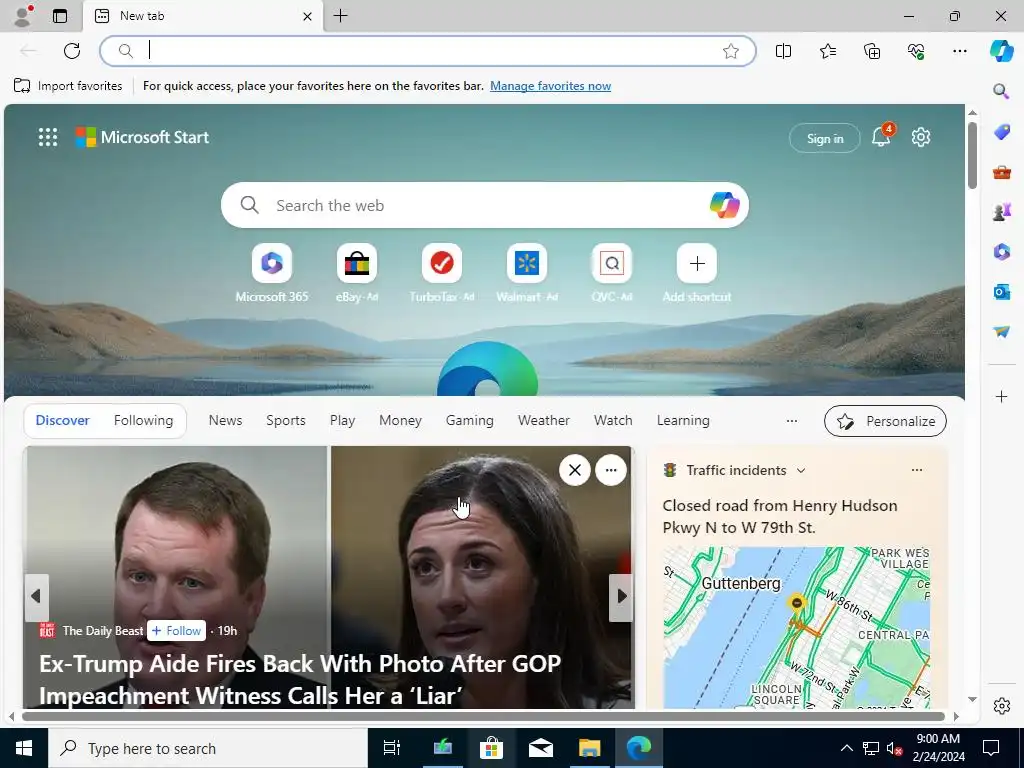Screen dimensions: 1024x768
Task: Launch Copilot from the toolbar
Action: (1001, 51)
